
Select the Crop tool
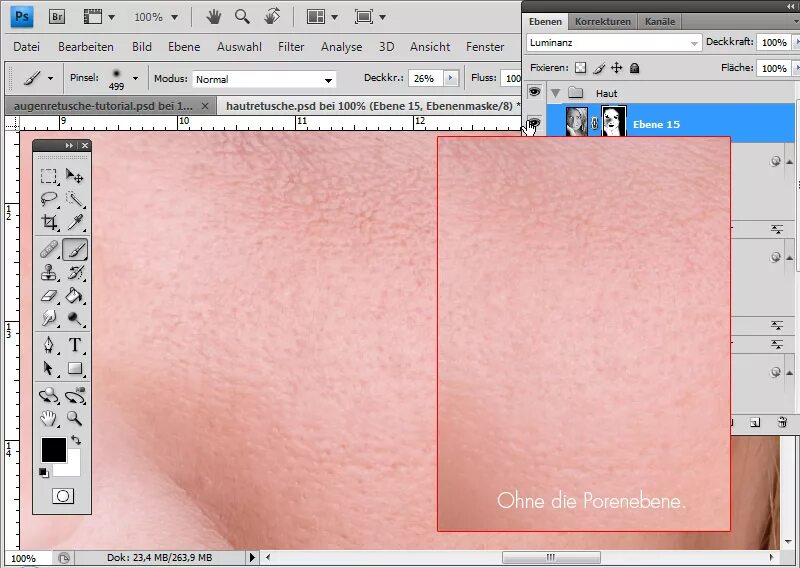(x=49, y=222)
